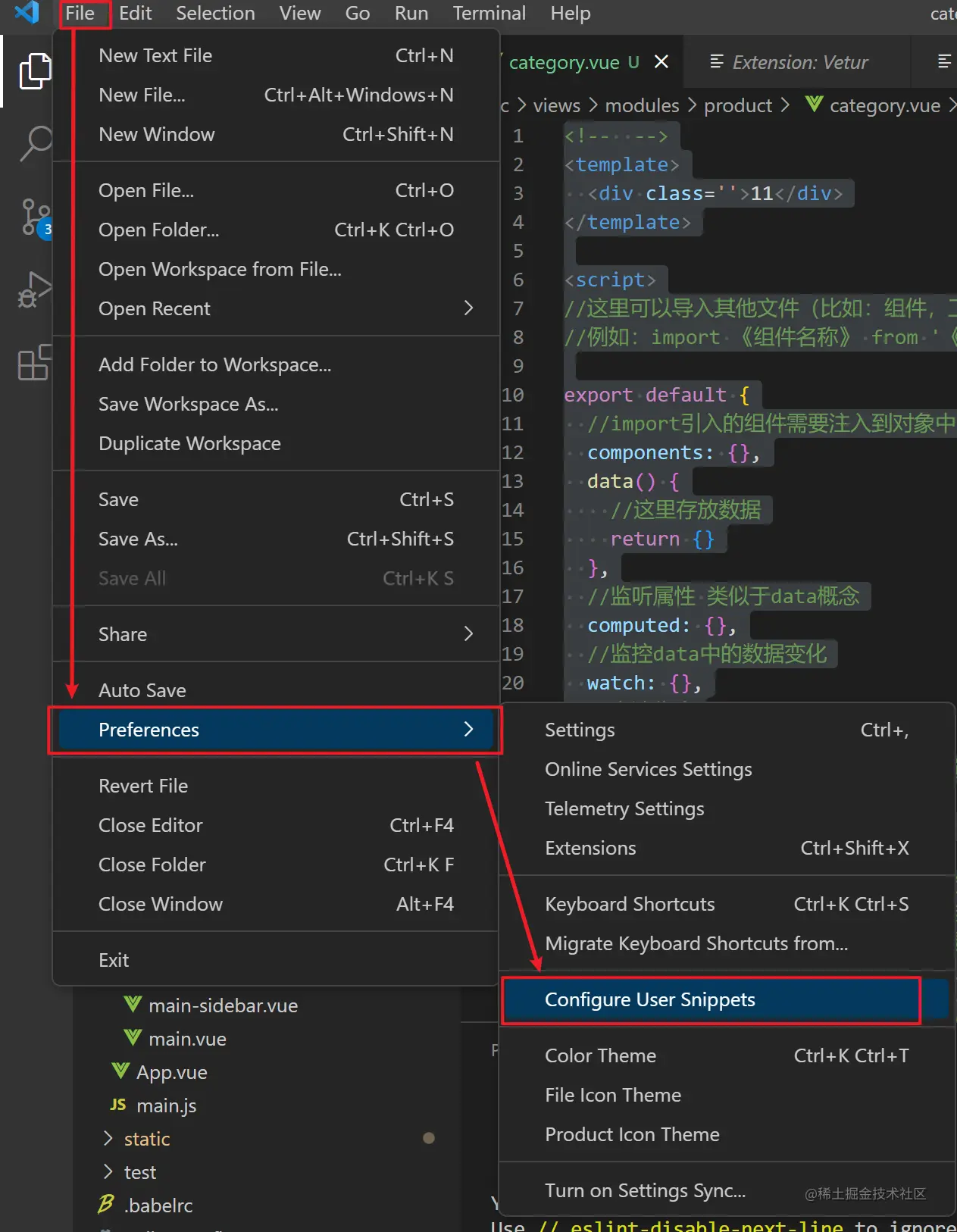Open Settings from Preferences submenu

pyautogui.click(x=727, y=730)
